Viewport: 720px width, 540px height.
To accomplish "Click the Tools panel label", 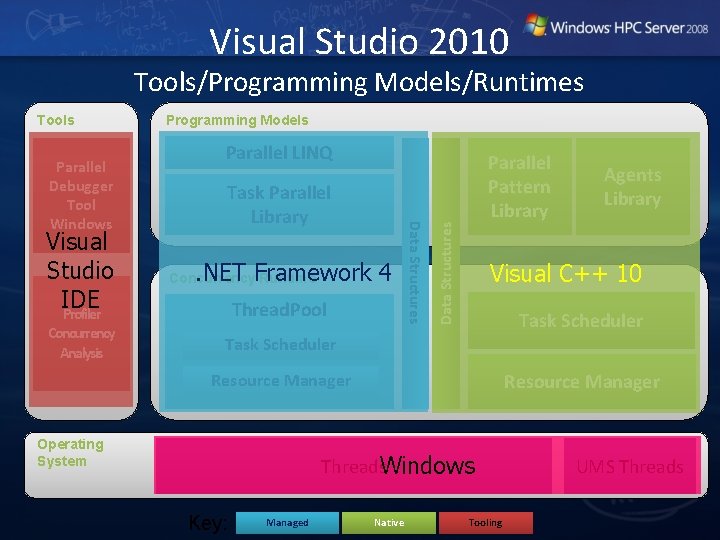I will [56, 120].
